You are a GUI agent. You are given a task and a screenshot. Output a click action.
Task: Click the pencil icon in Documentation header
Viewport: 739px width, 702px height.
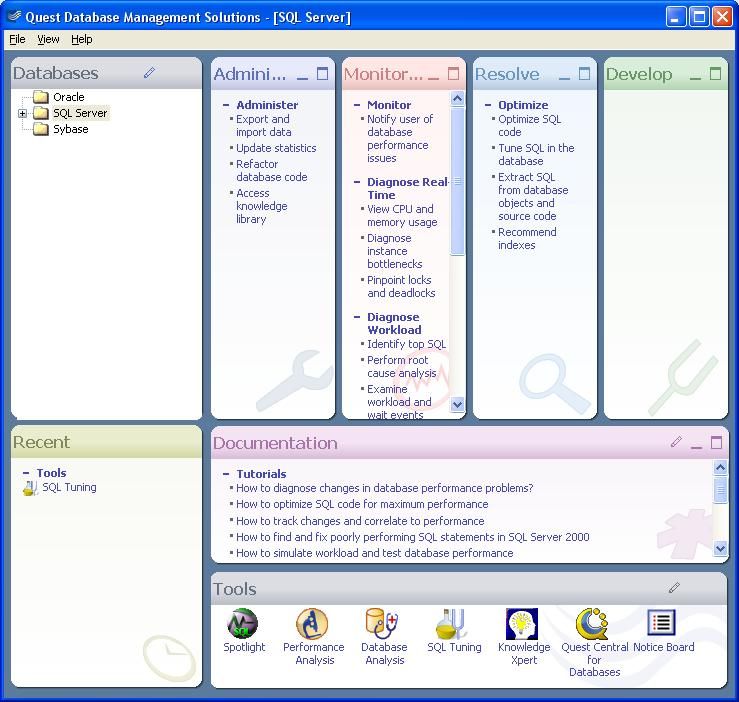(676, 442)
